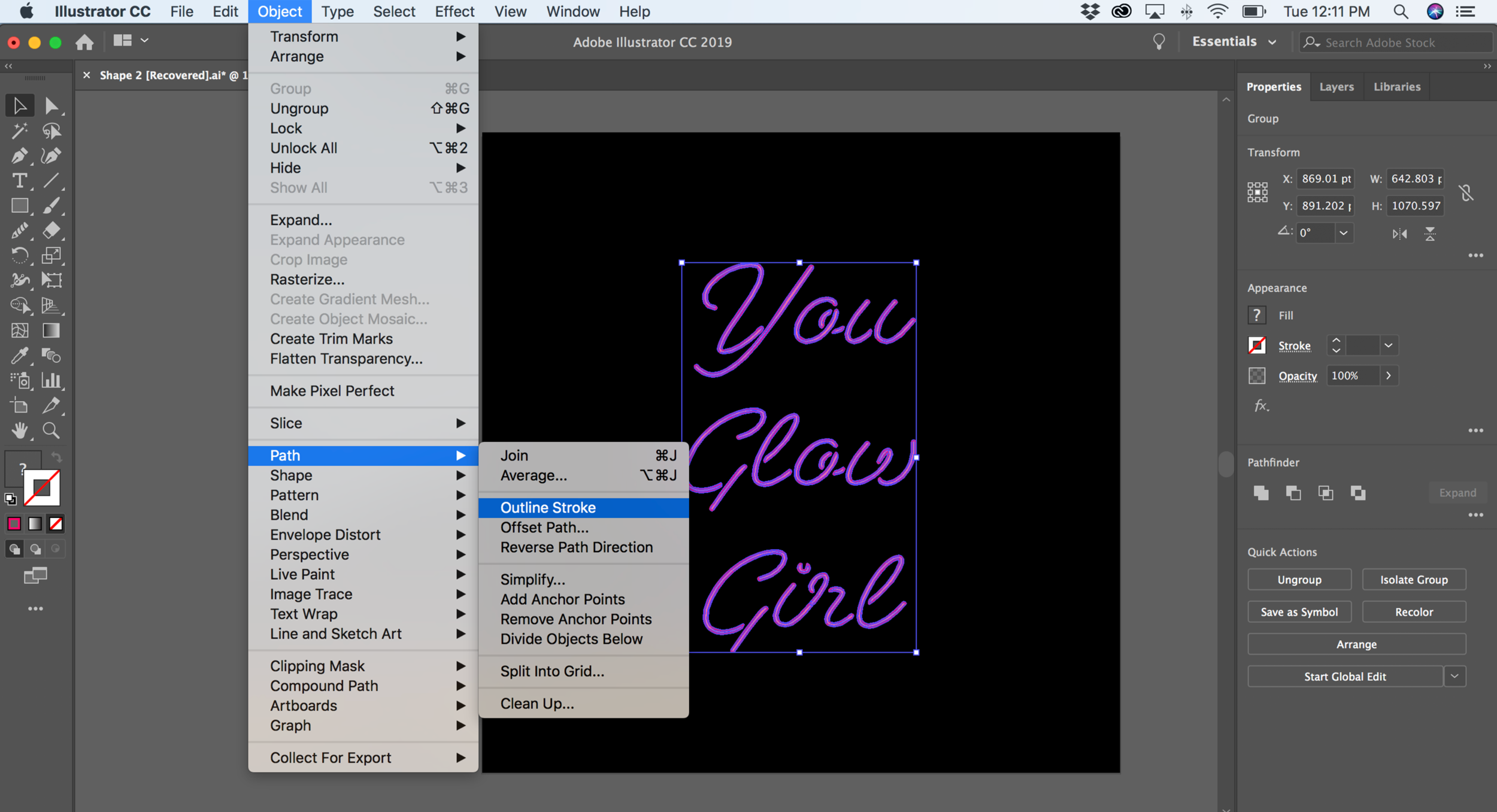
Task: Click the Home icon in toolbar
Action: pos(84,42)
